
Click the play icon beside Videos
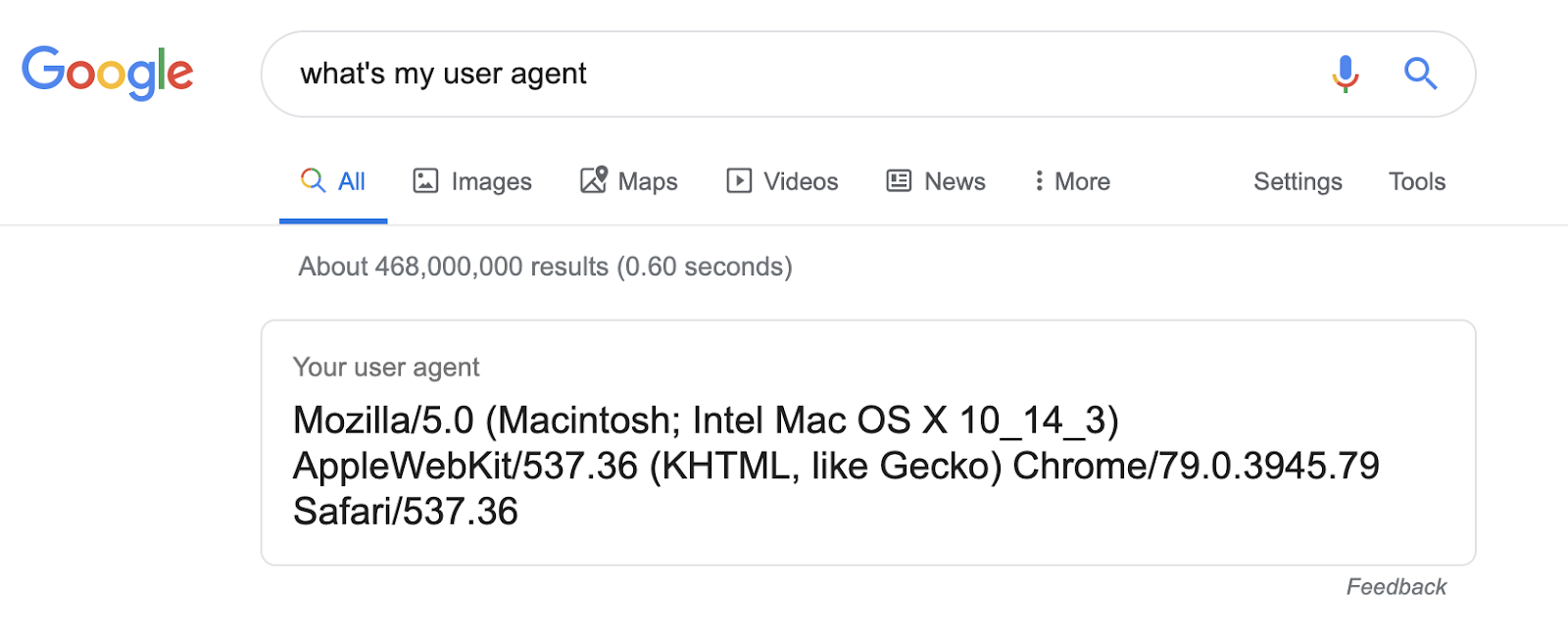pos(739,181)
